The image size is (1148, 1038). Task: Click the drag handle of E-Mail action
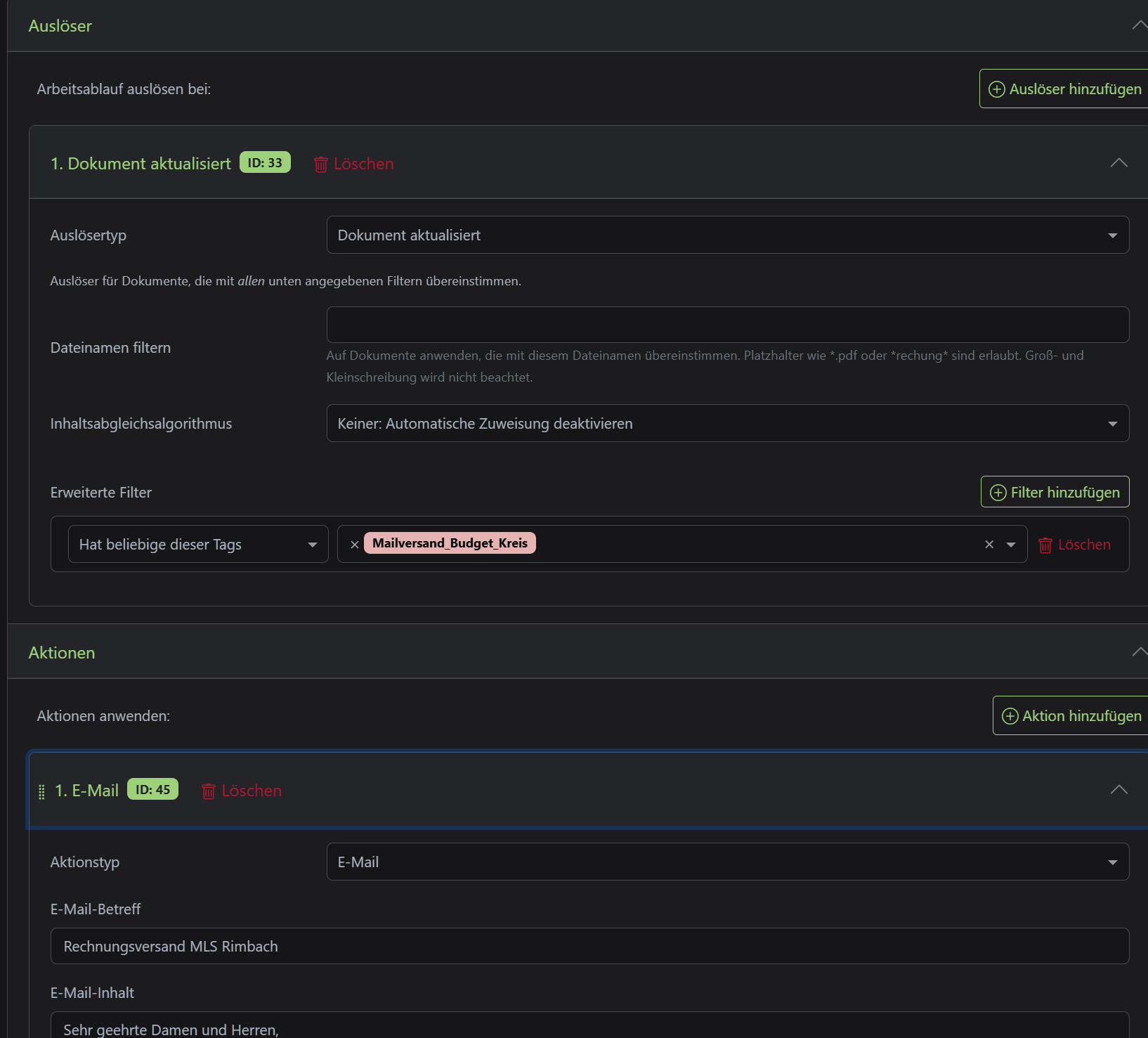click(x=41, y=791)
